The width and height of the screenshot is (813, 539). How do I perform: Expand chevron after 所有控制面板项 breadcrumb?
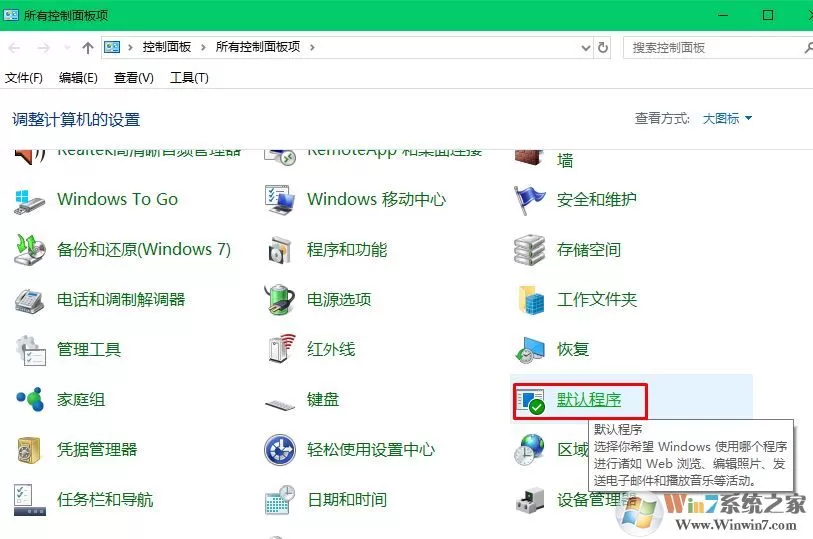click(x=312, y=48)
